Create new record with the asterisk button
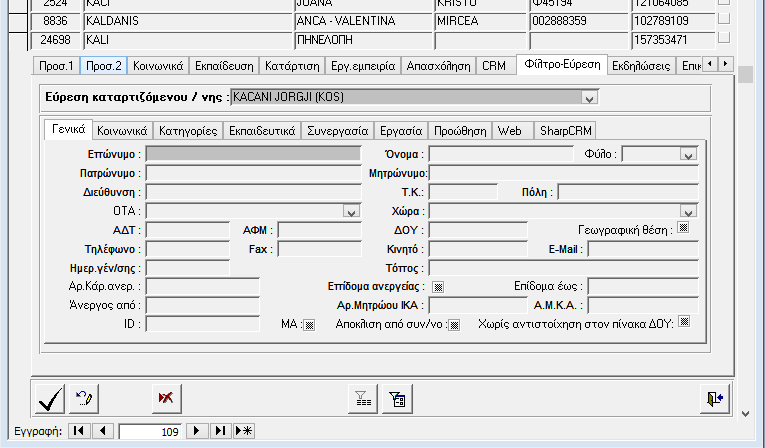The width and height of the screenshot is (765, 448). [x=244, y=431]
